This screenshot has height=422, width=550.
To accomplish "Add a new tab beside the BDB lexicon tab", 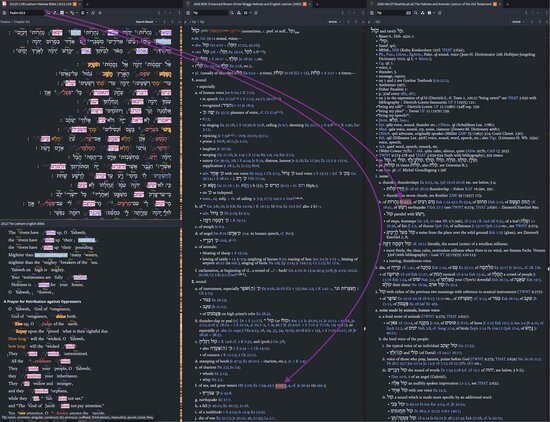I will 317,4.
